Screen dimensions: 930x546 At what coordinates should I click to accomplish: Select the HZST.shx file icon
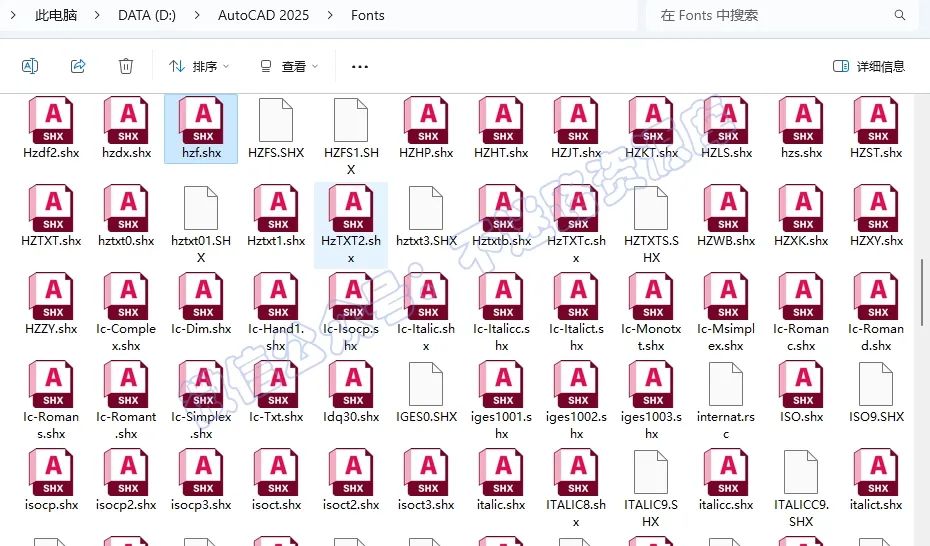[877, 121]
